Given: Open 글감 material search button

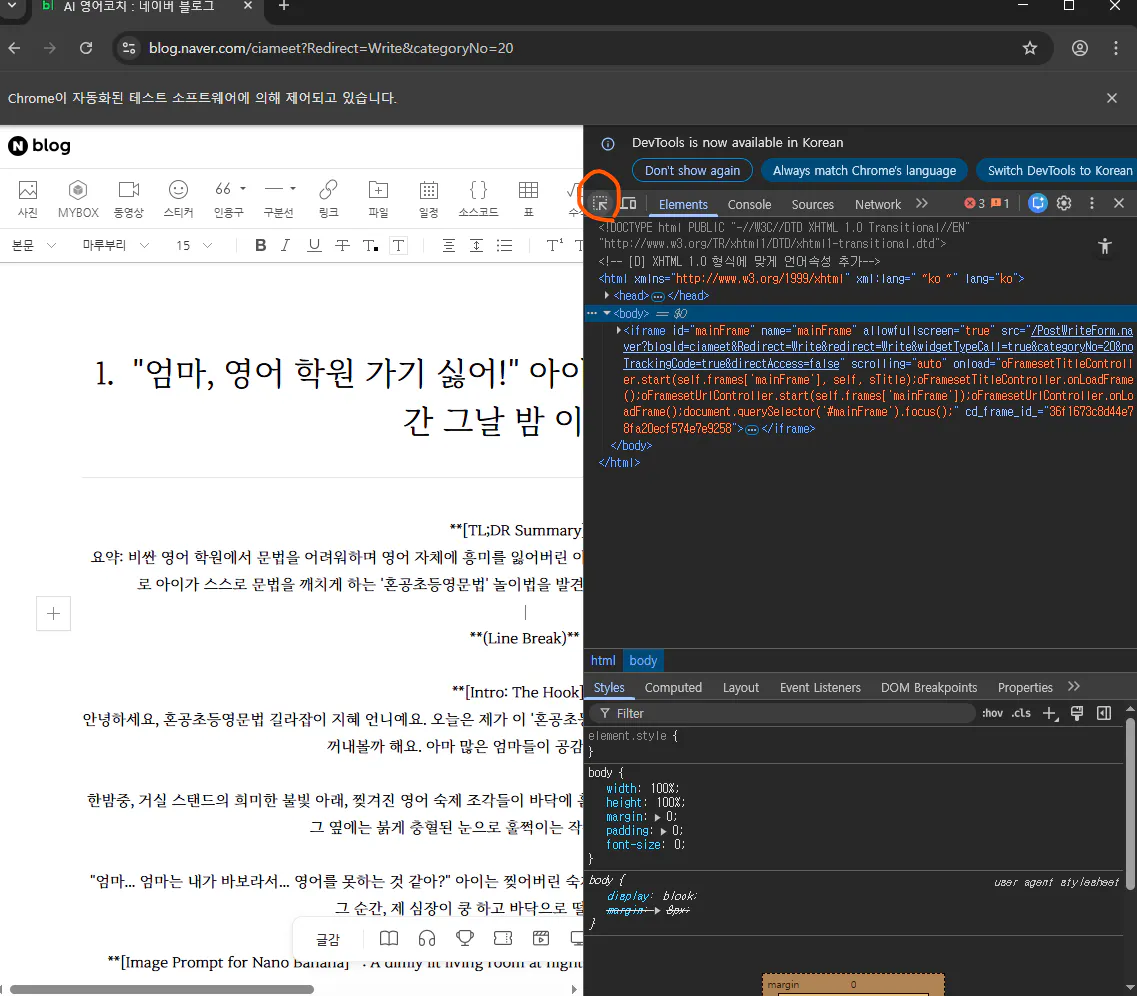Looking at the screenshot, I should [x=328, y=939].
